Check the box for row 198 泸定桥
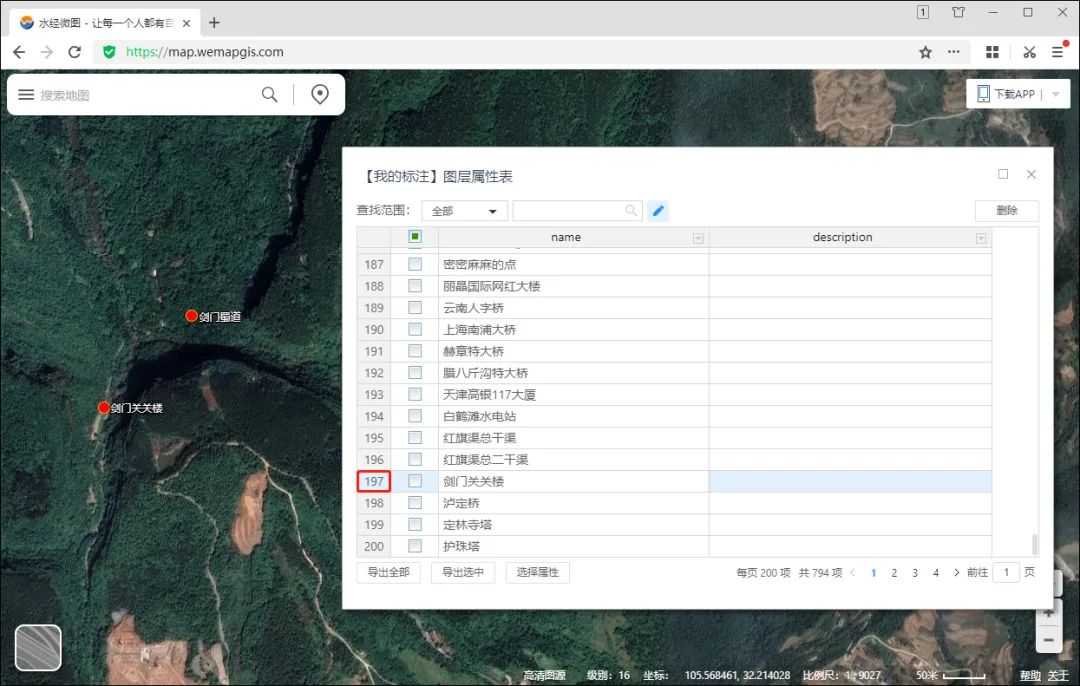 pyautogui.click(x=415, y=503)
